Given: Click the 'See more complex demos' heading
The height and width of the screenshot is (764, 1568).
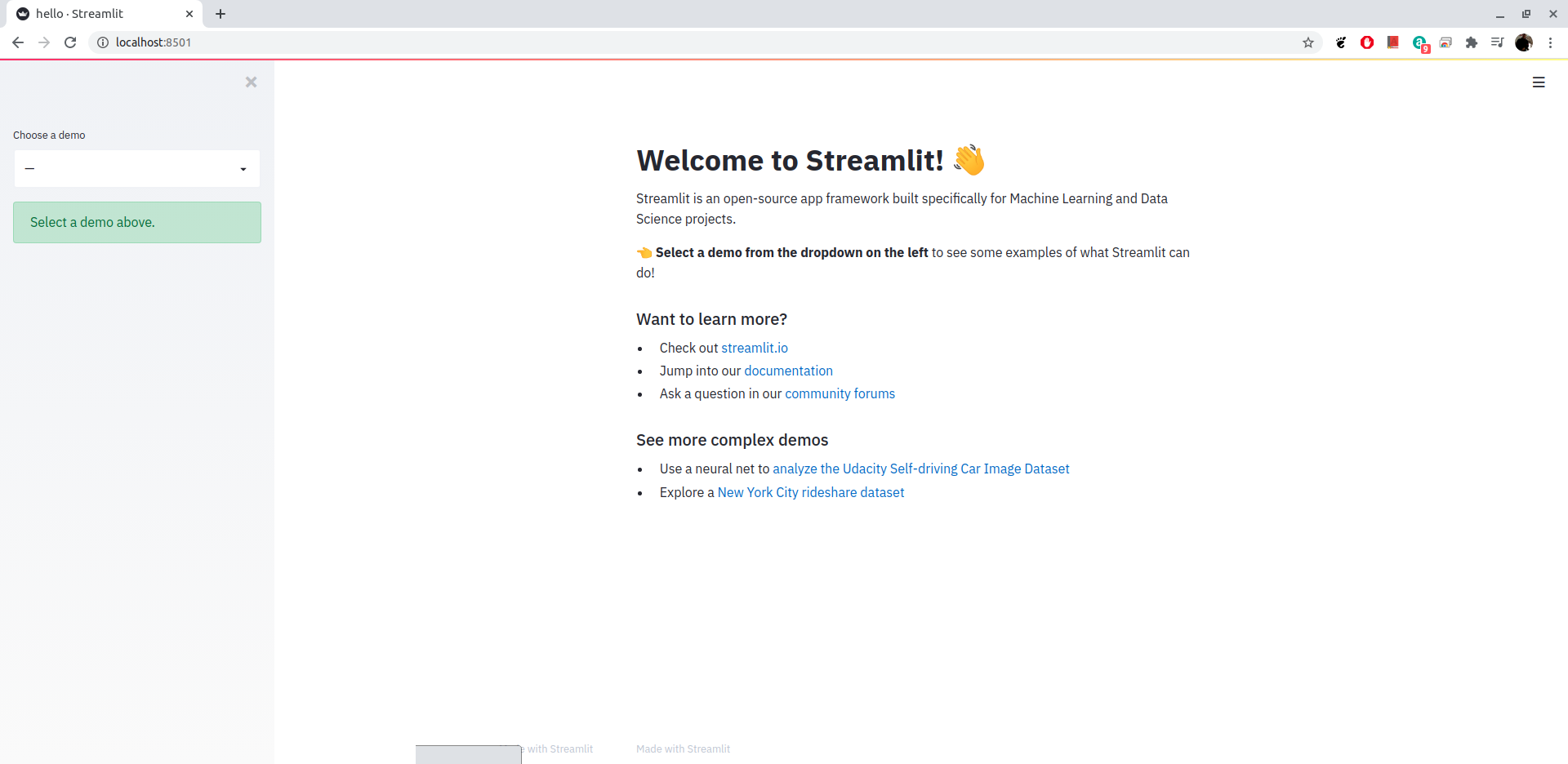Looking at the screenshot, I should pos(732,440).
